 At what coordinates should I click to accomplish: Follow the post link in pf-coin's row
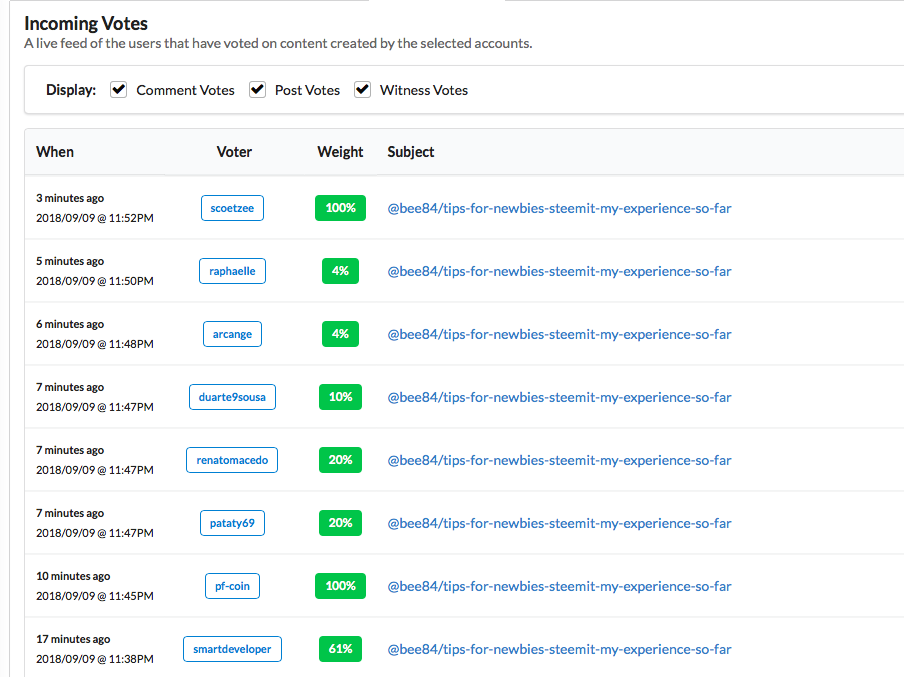(x=559, y=586)
